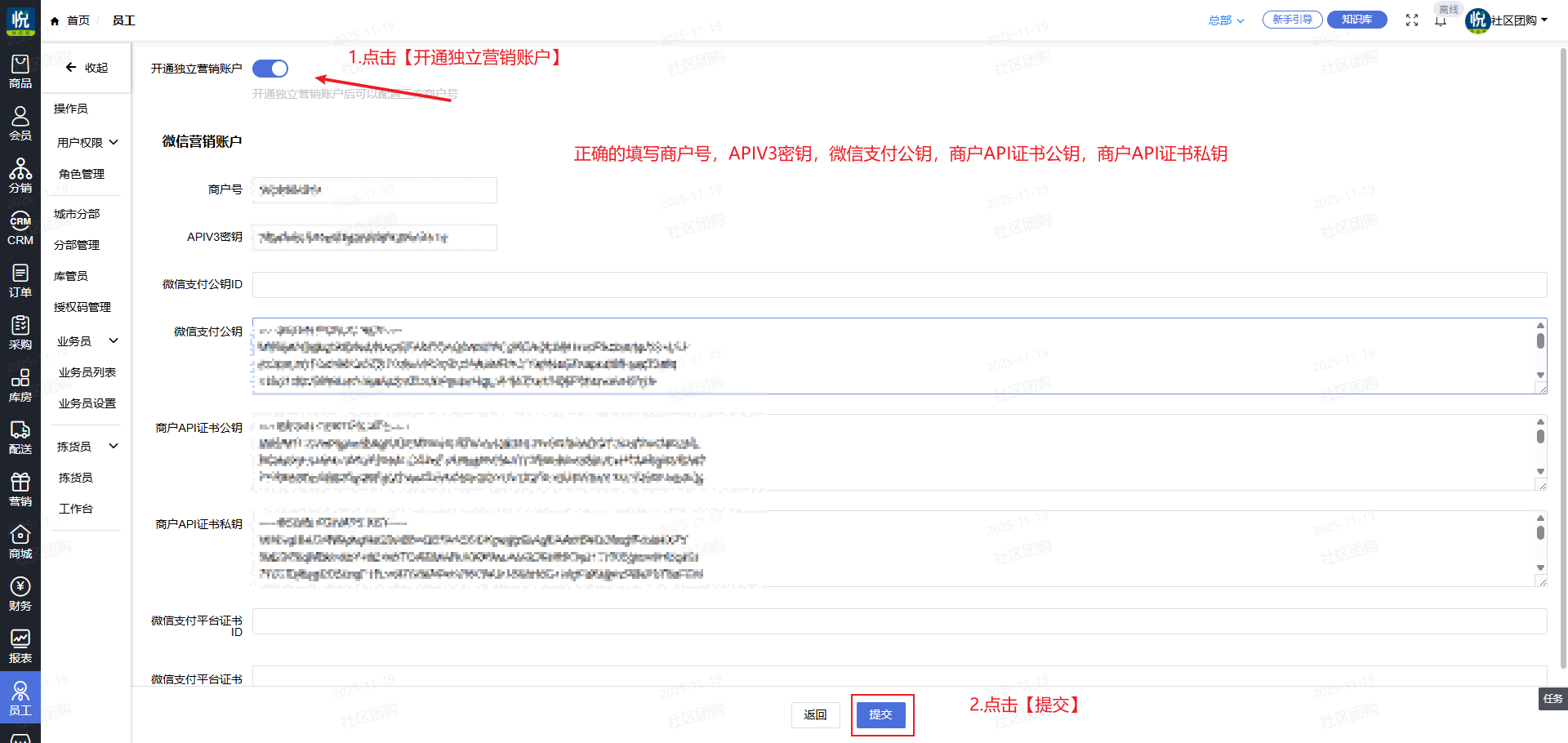
Task: Toggle fullscreen mode icon in header
Action: pyautogui.click(x=1412, y=20)
